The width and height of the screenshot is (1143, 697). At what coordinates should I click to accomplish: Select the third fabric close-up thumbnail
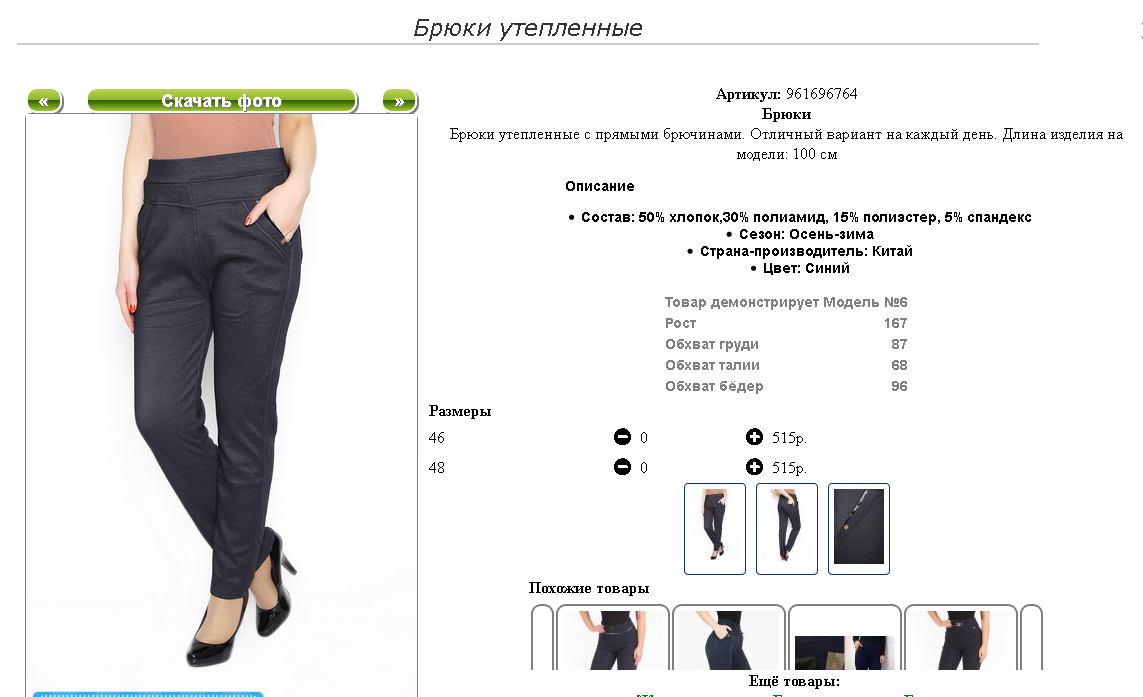click(859, 529)
